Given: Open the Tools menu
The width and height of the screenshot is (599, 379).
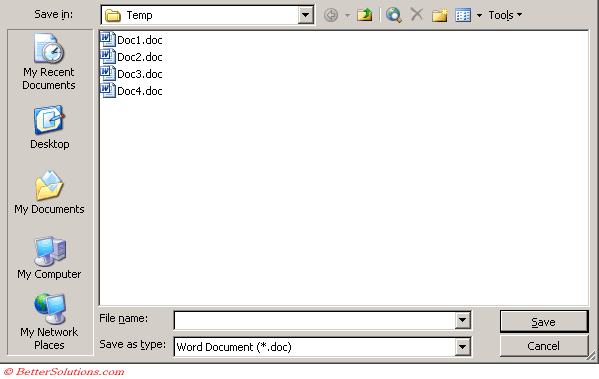Looking at the screenshot, I should click(x=505, y=15).
